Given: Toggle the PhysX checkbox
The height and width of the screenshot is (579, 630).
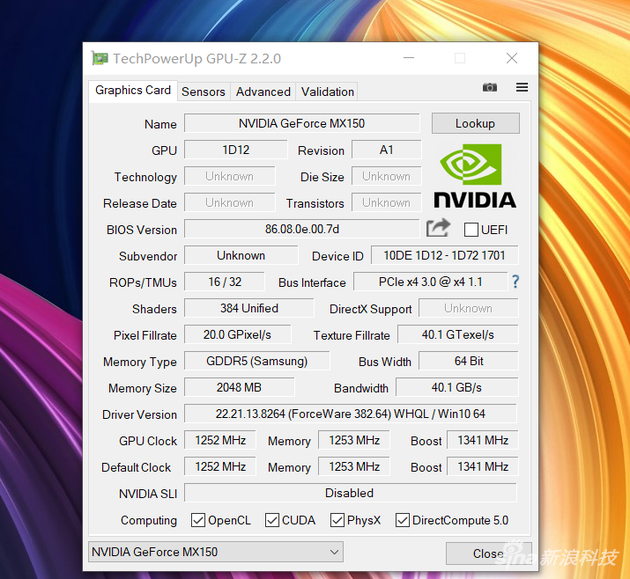Looking at the screenshot, I should click(337, 520).
